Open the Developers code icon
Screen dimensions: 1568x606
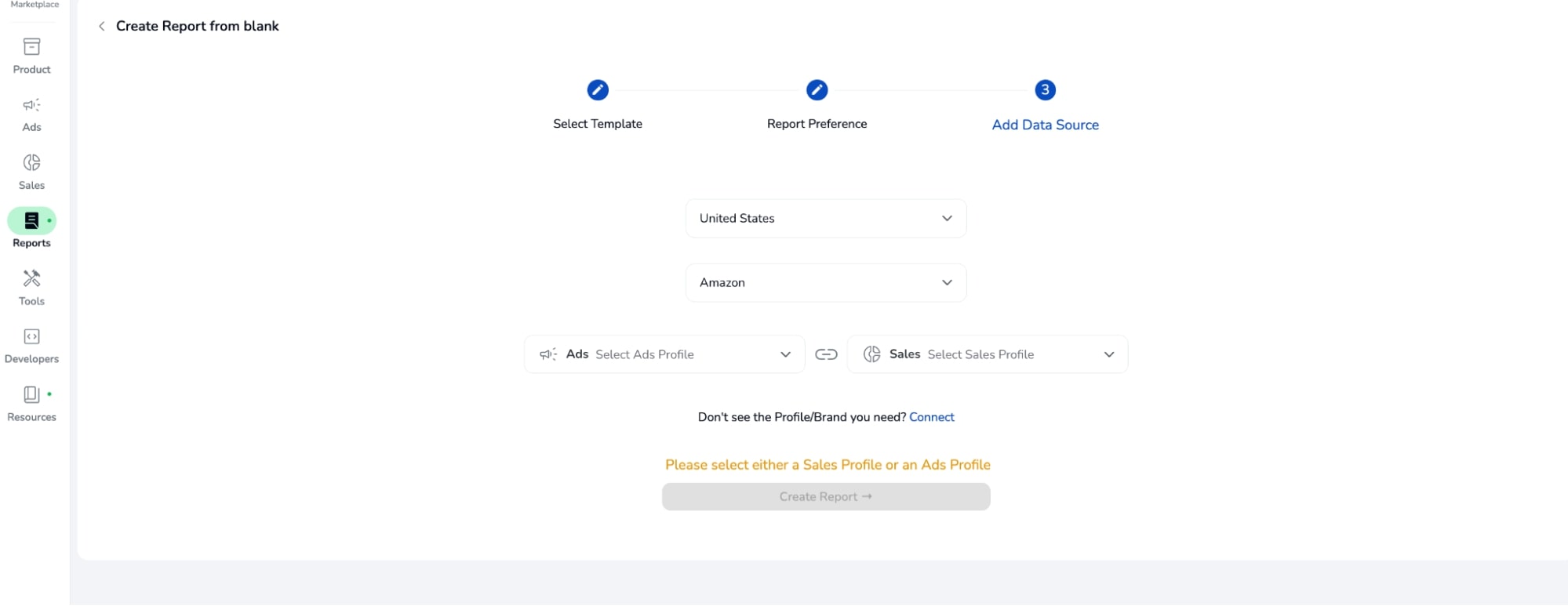tap(31, 336)
